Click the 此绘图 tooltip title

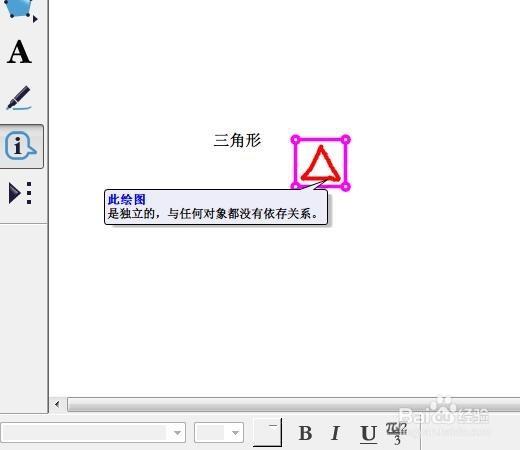[x=127, y=200]
